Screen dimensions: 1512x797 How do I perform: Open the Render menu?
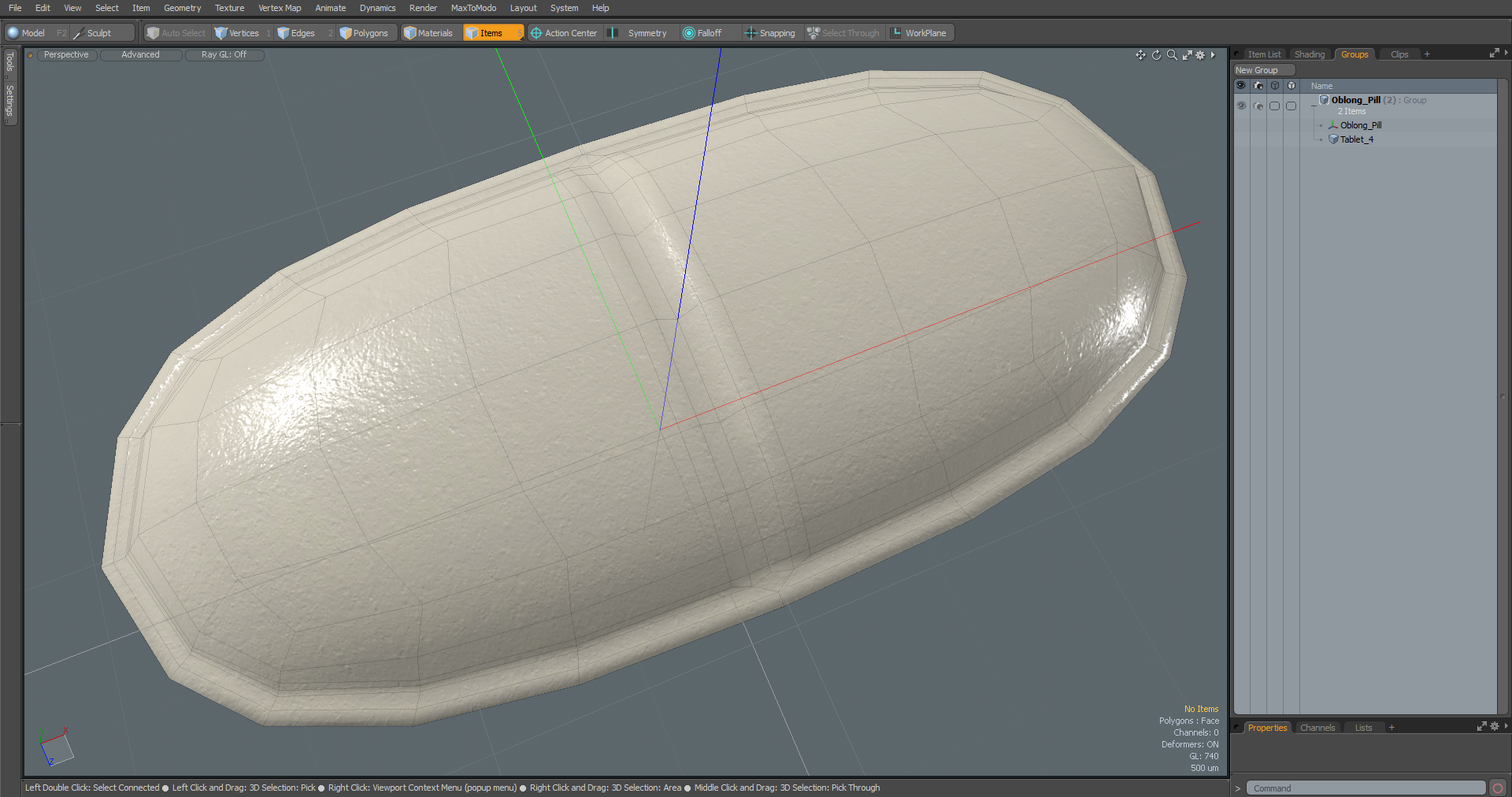pos(423,8)
